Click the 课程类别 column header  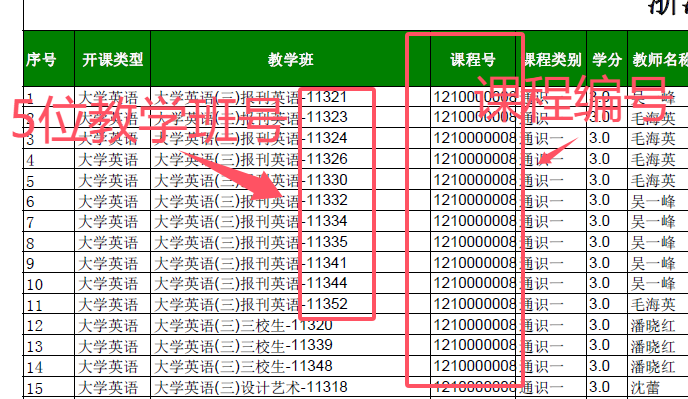pos(552,59)
